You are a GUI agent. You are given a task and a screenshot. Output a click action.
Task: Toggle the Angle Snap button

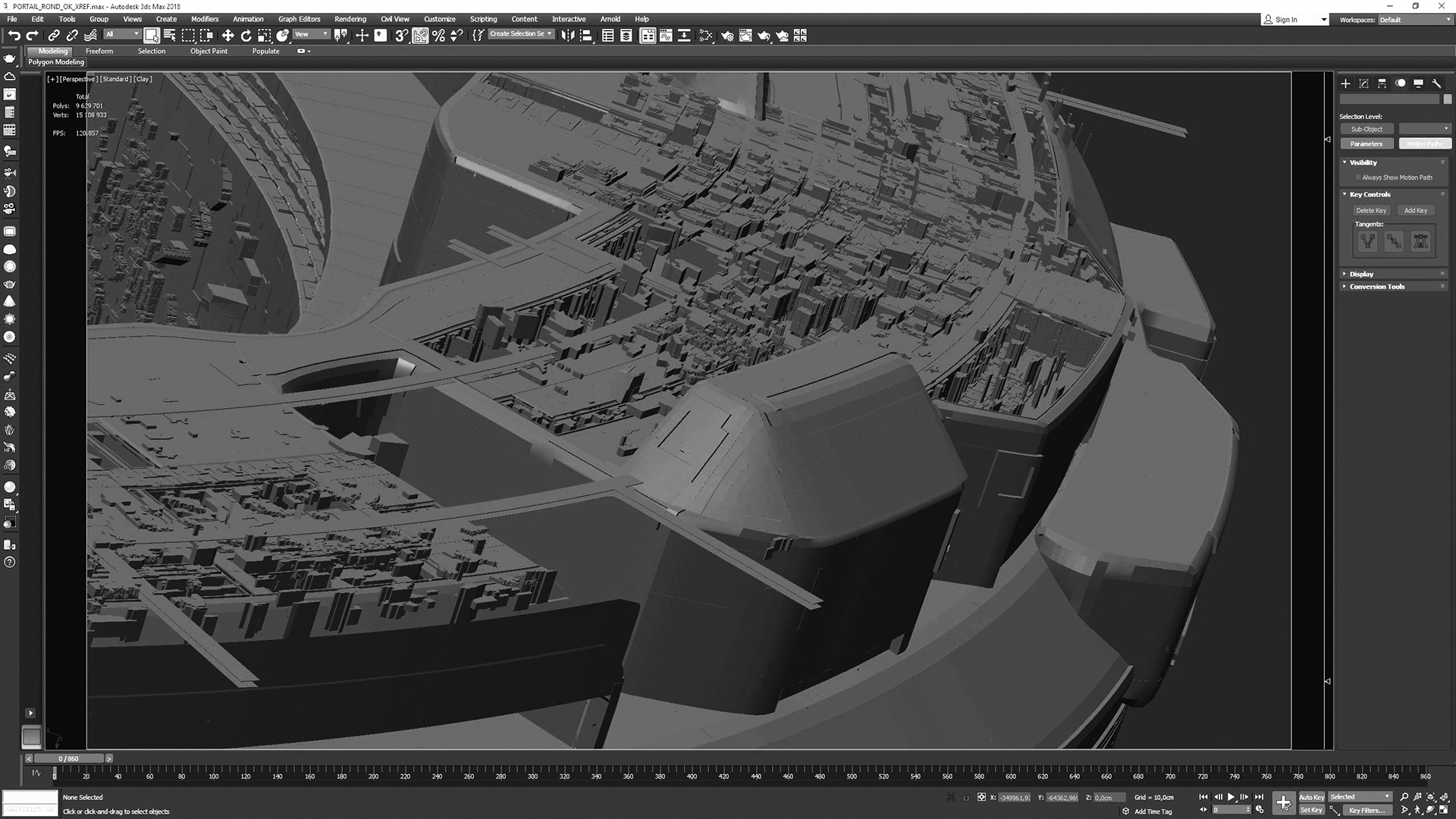click(420, 36)
